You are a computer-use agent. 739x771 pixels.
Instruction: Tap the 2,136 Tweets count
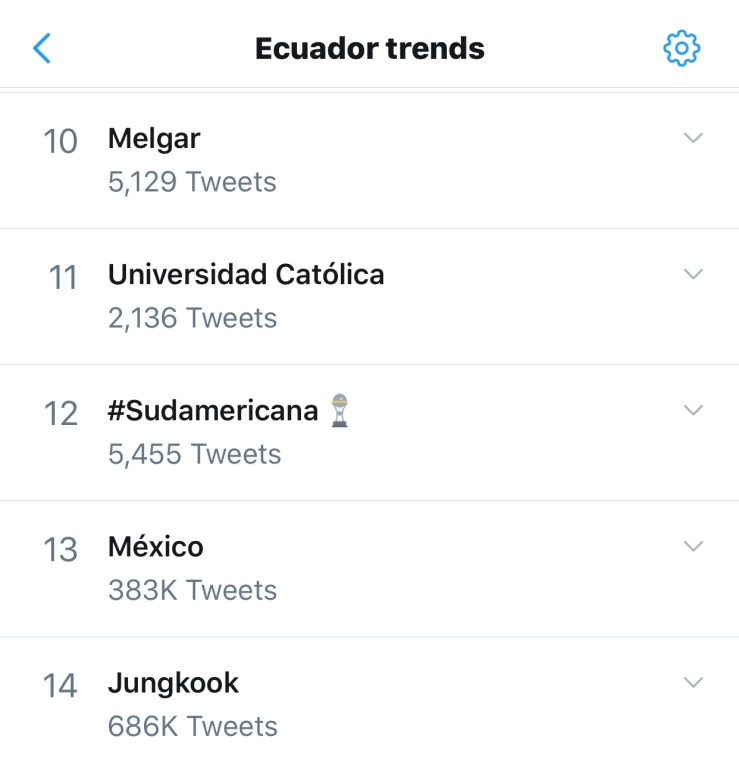(192, 318)
